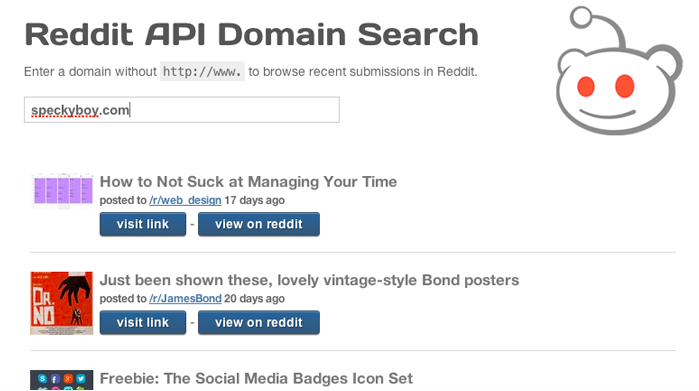Click the Google Plus badge in Freebie thumbnail
The image size is (699, 391).
point(68,379)
